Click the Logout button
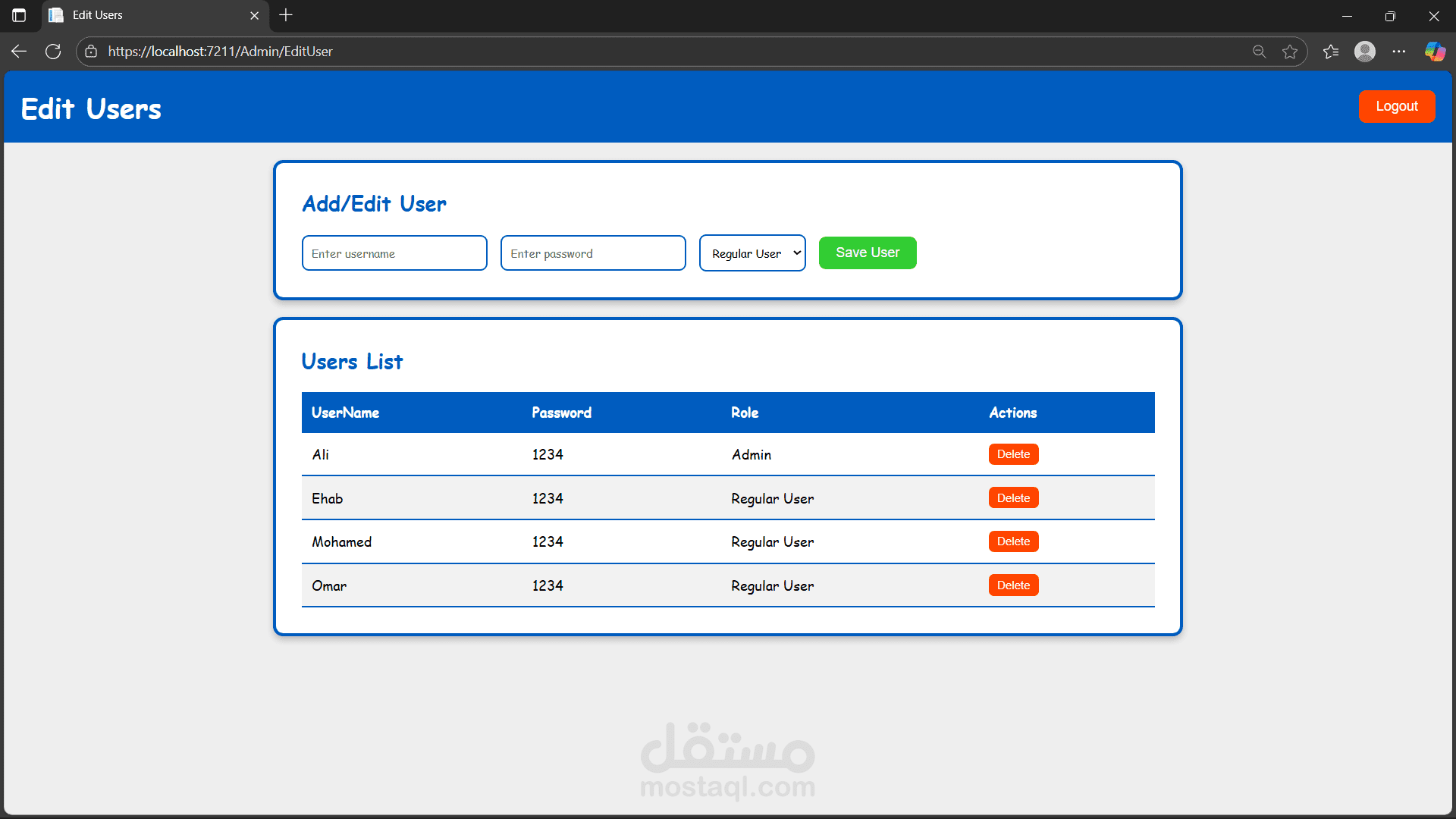The height and width of the screenshot is (819, 1456). pyautogui.click(x=1396, y=106)
